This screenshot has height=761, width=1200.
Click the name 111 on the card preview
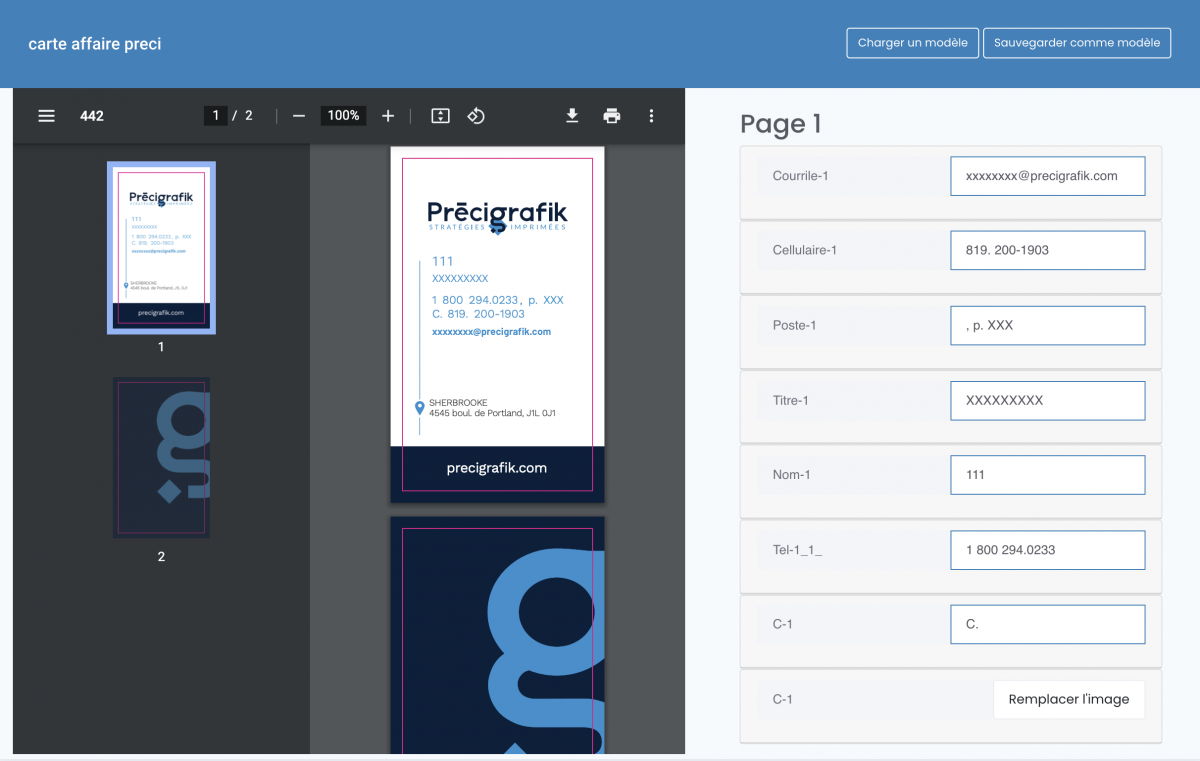coord(443,262)
